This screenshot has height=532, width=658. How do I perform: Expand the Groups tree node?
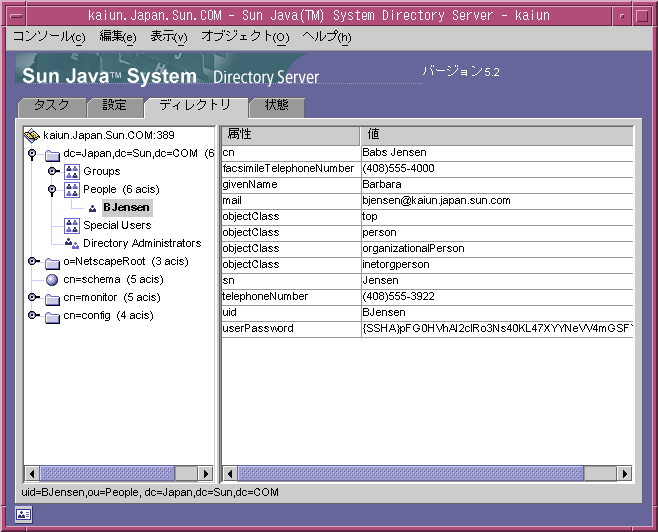click(x=53, y=171)
